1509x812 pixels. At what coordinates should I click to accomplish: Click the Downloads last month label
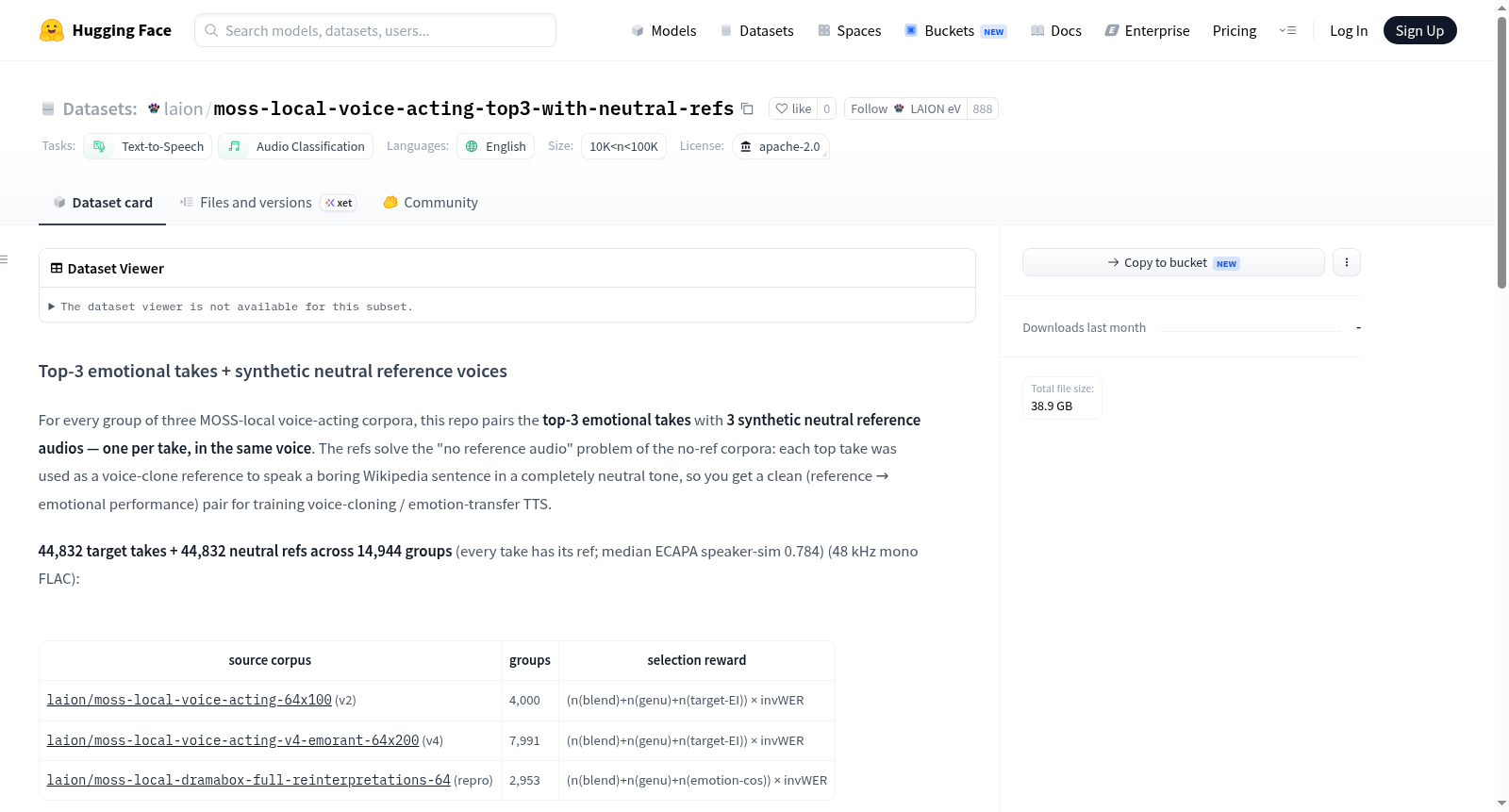pyautogui.click(x=1085, y=327)
